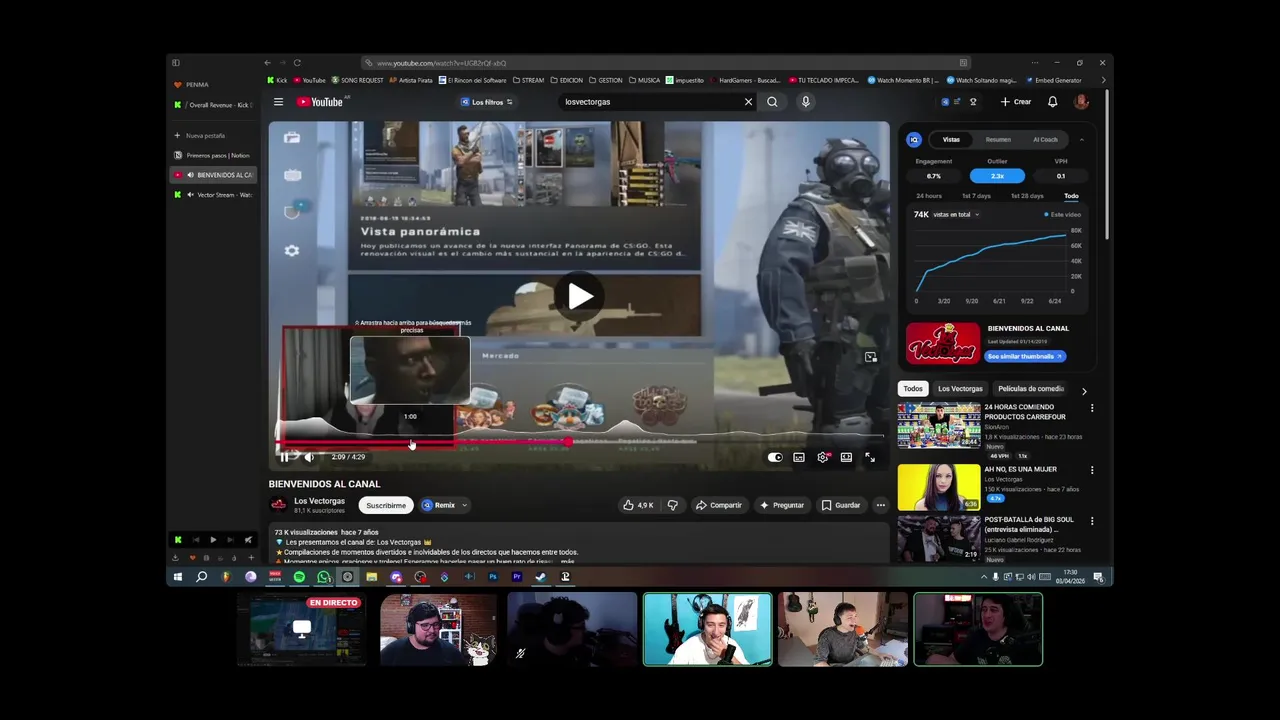Click See similar thumbnails button

tap(1025, 356)
